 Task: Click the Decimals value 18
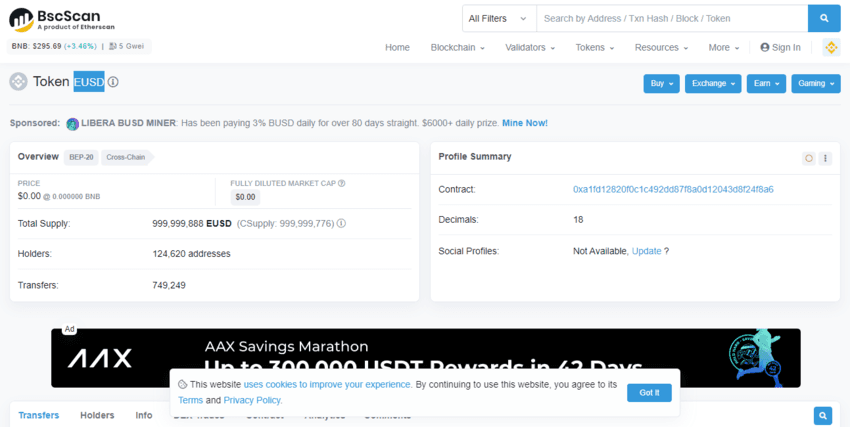(578, 220)
